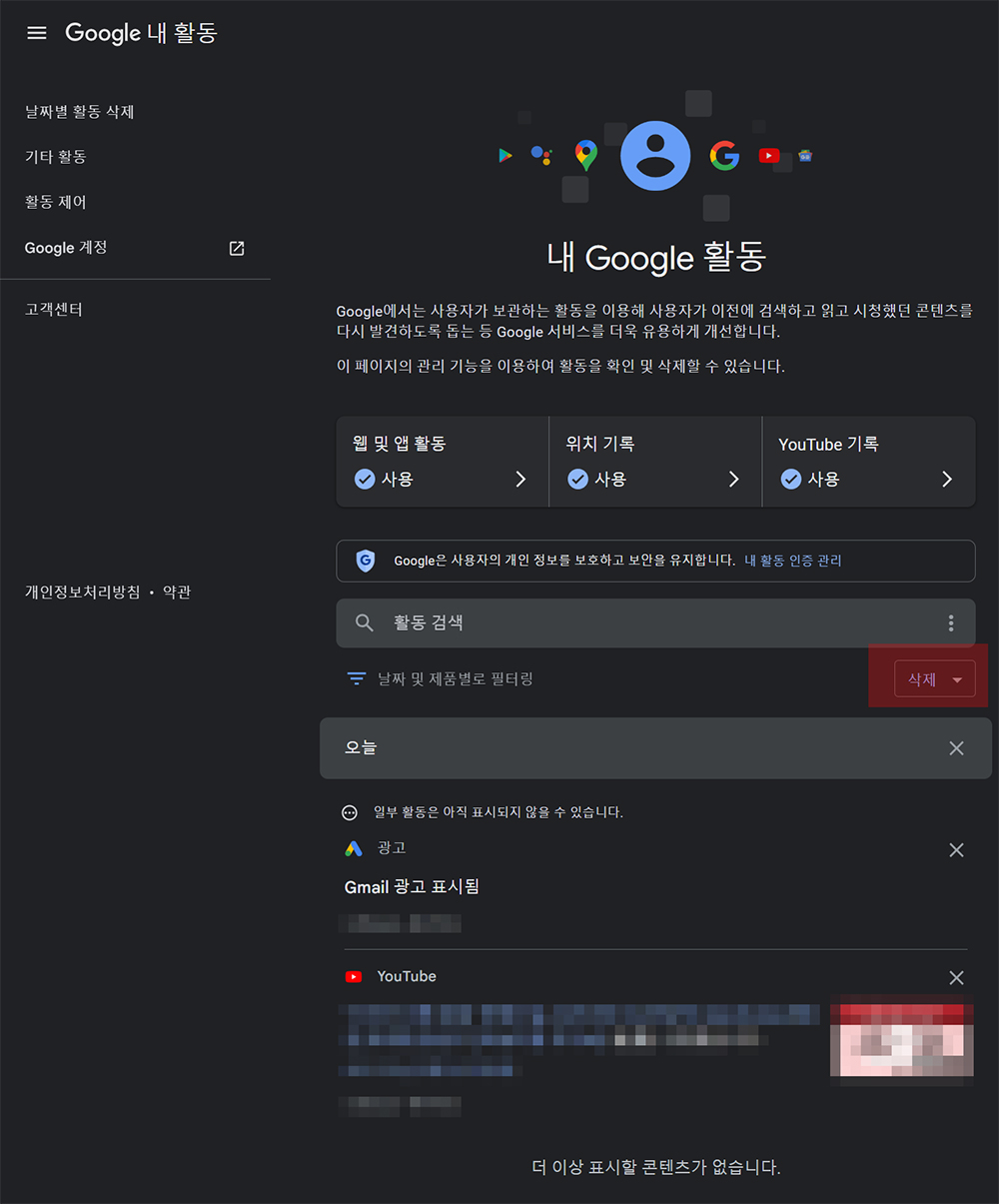
Task: Click the checkmark under 위치 기록
Action: click(x=577, y=480)
